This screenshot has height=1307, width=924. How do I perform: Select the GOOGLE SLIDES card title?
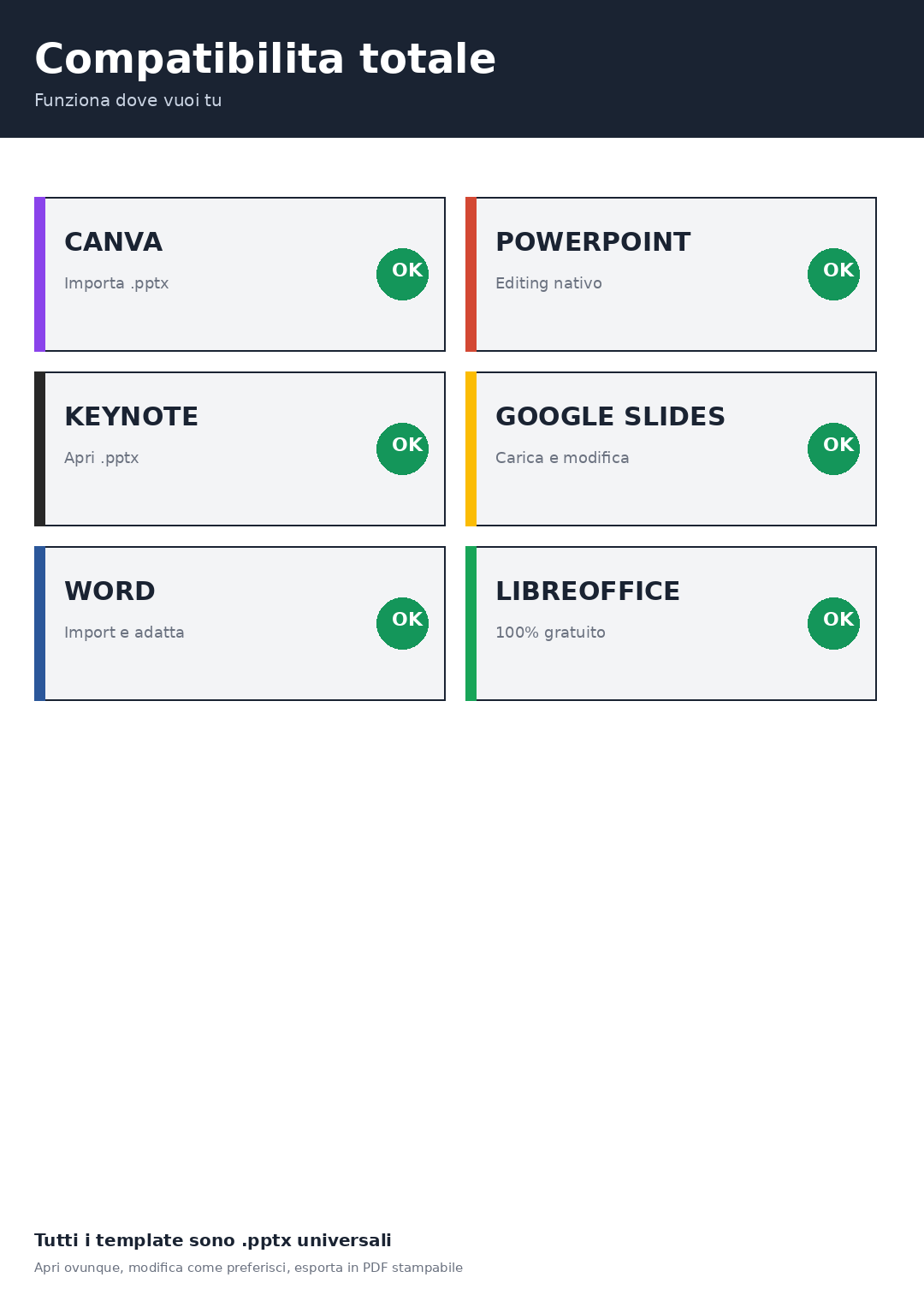coord(610,418)
